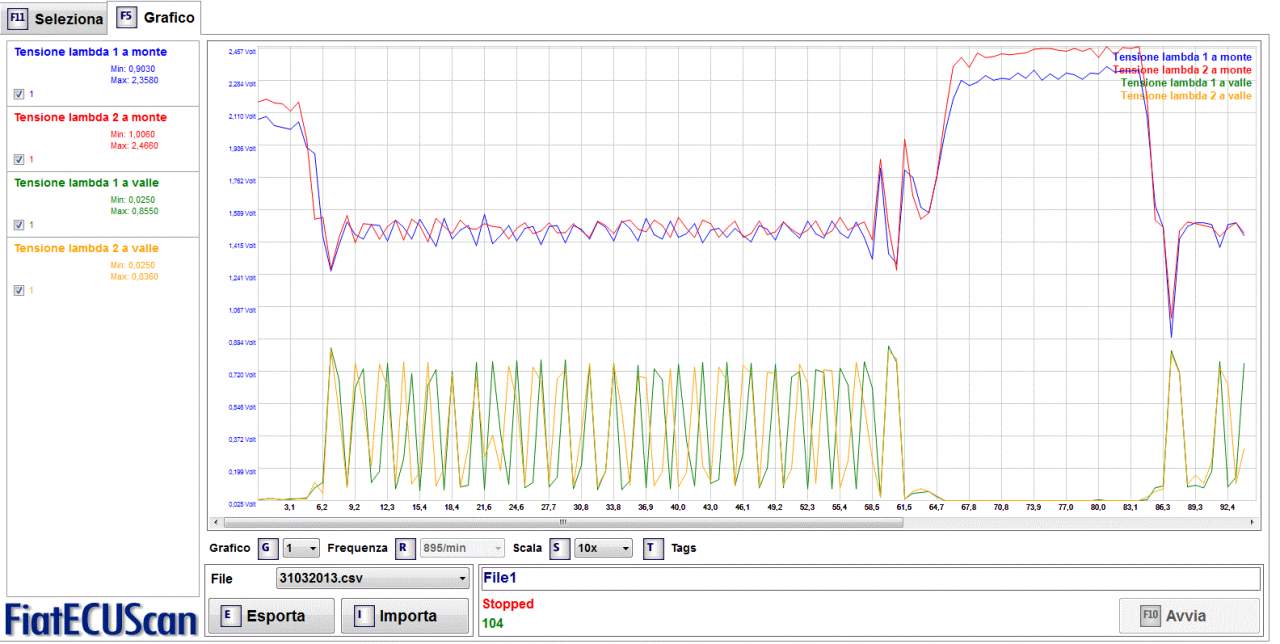Click the S shortcut icon next to Scala
Screen dimensions: 1280x644
coord(560,548)
